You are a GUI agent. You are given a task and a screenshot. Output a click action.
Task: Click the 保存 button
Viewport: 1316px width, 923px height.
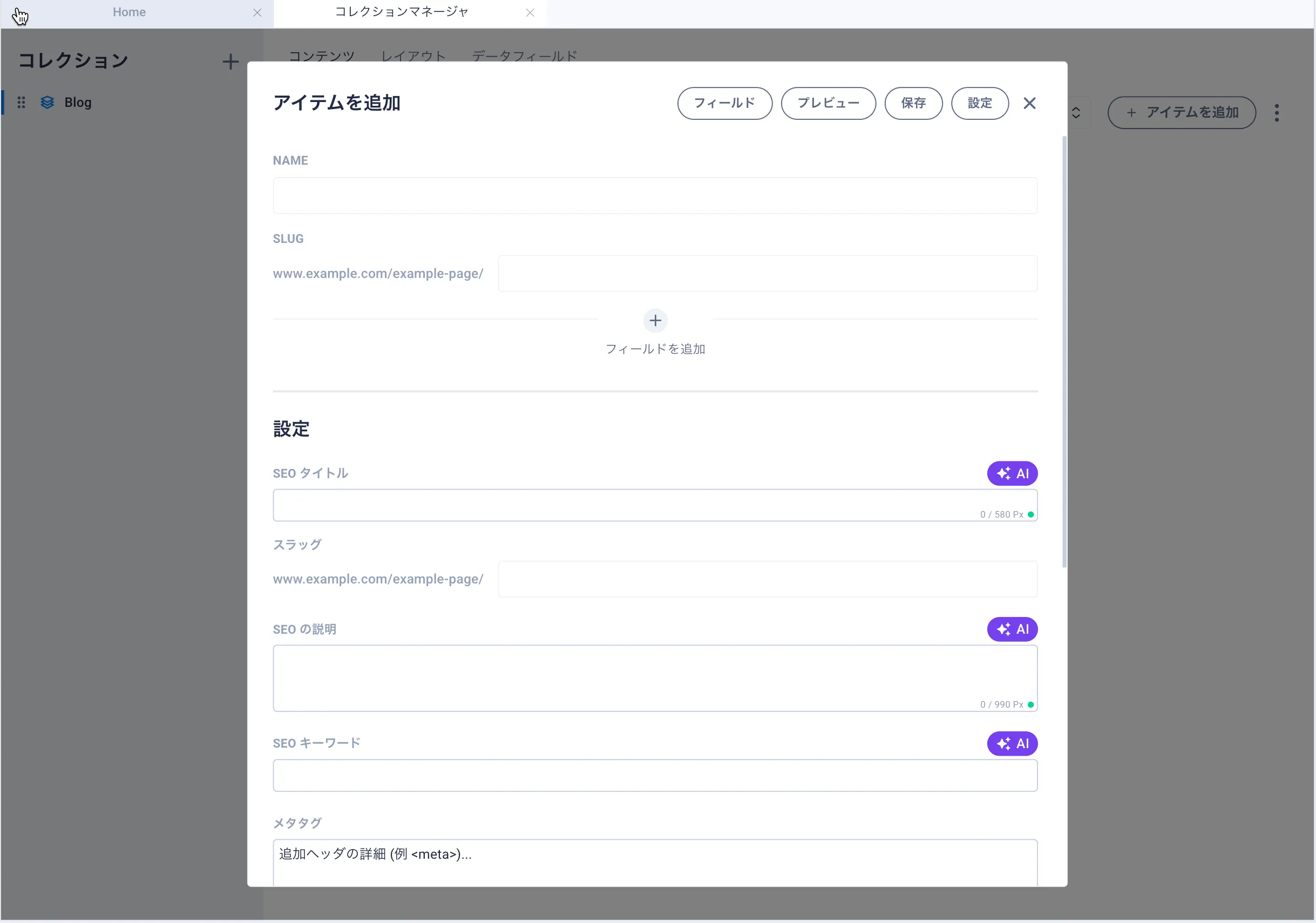[913, 103]
